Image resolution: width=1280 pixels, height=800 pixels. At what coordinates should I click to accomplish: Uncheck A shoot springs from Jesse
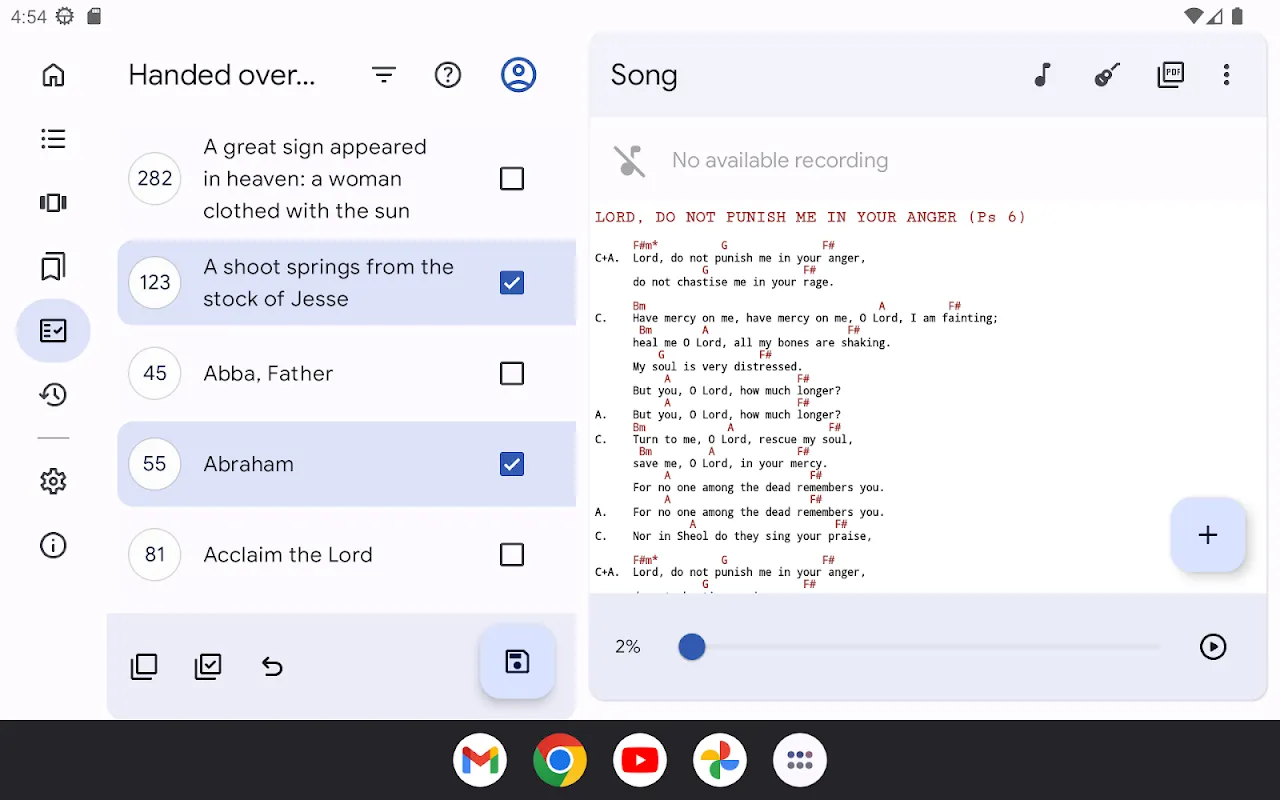click(512, 283)
